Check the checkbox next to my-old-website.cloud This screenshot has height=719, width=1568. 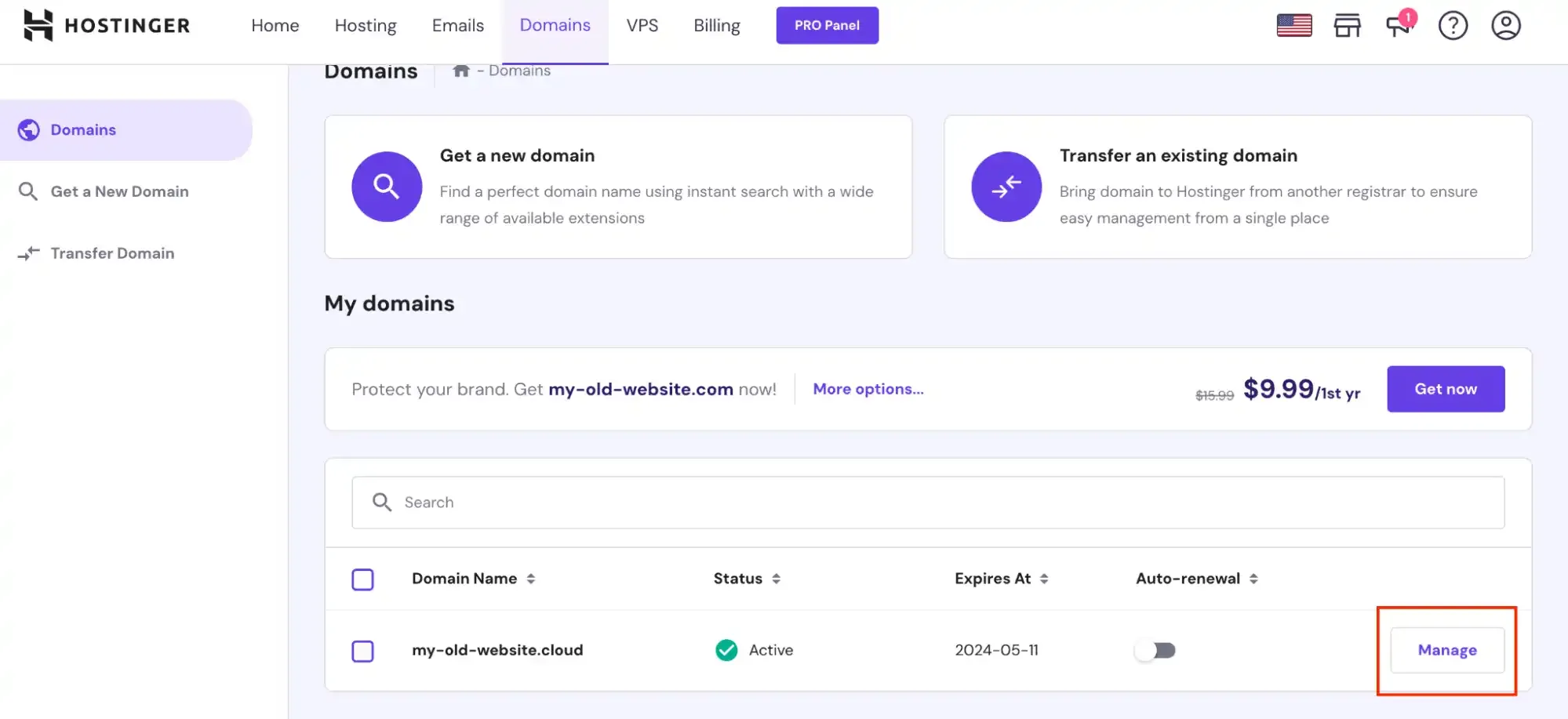[362, 651]
